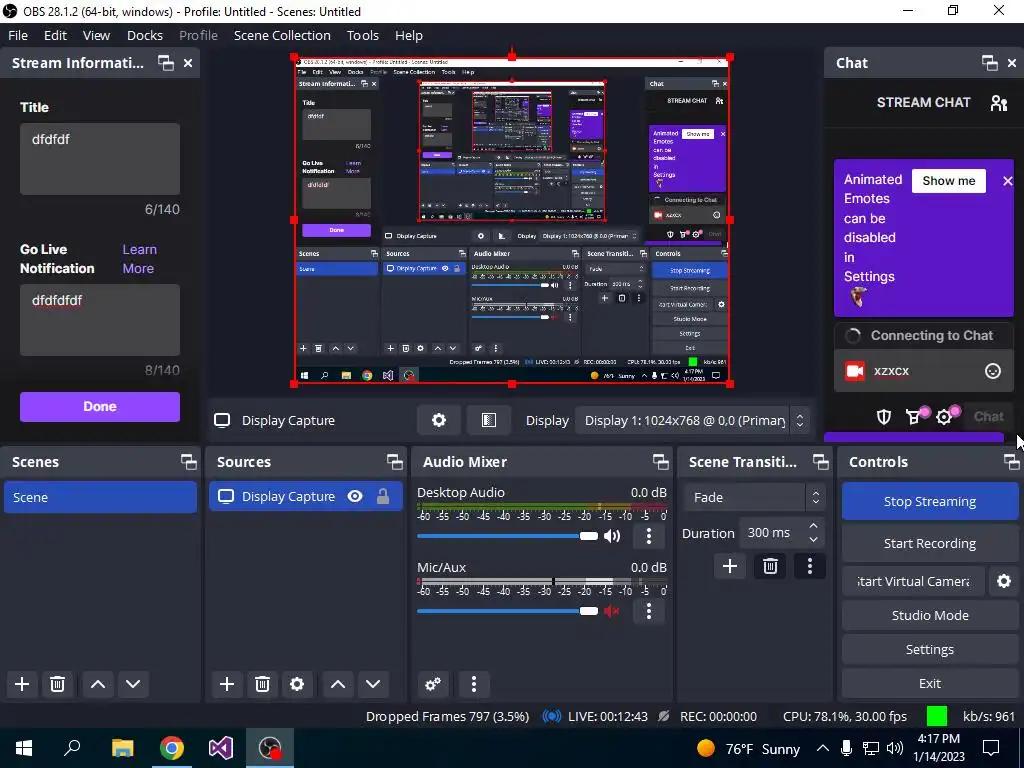Screen dimensions: 1024x768
Task: Increase transition duration stepper up
Action: pos(813,526)
